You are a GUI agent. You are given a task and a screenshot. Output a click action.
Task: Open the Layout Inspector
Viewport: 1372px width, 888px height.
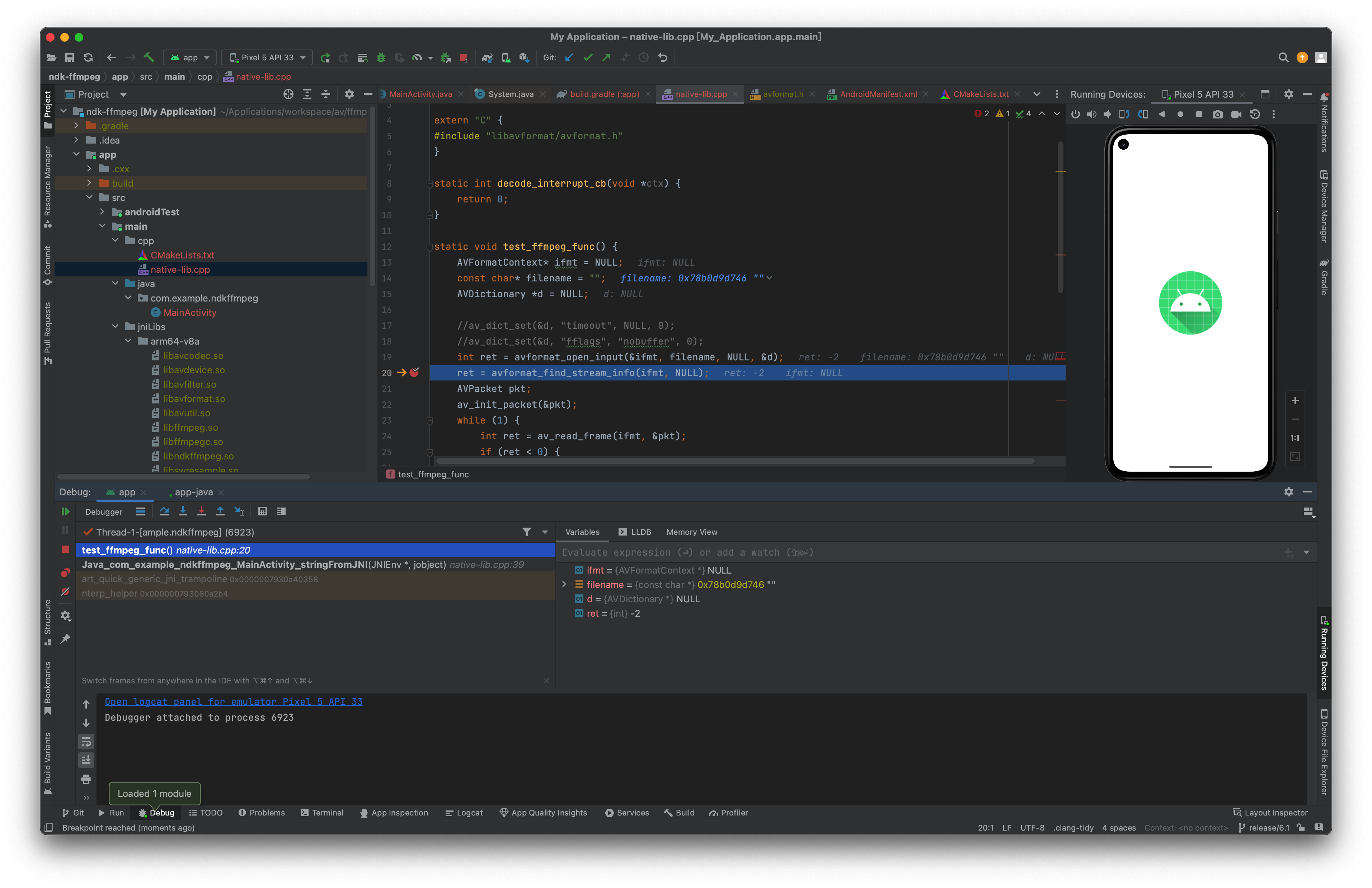click(1275, 813)
